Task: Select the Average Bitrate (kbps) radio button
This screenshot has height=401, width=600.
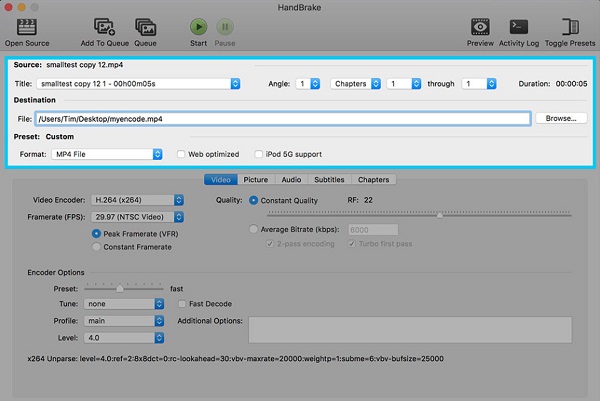Action: click(253, 229)
